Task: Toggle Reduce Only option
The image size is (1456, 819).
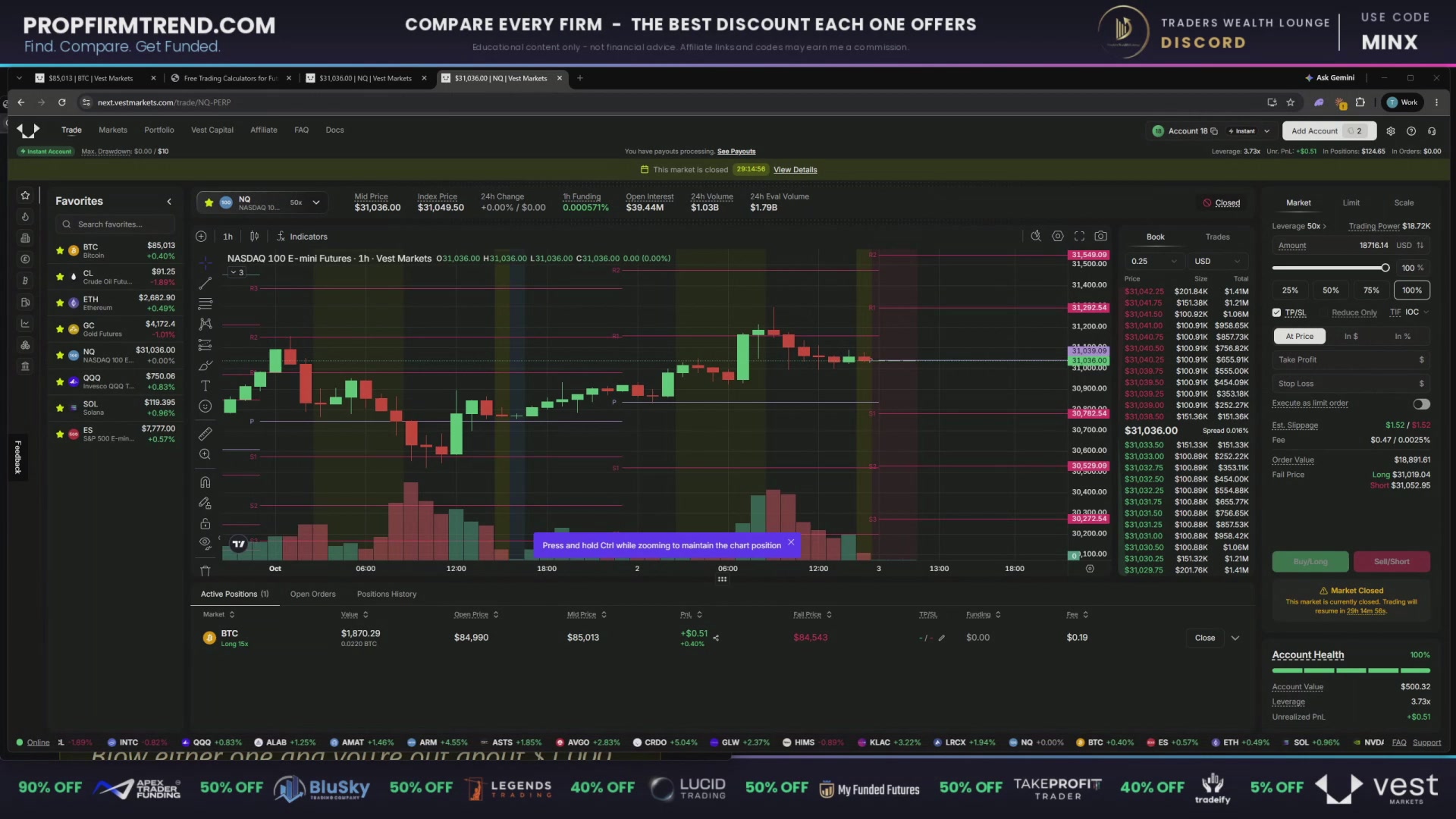Action: 1354,312
